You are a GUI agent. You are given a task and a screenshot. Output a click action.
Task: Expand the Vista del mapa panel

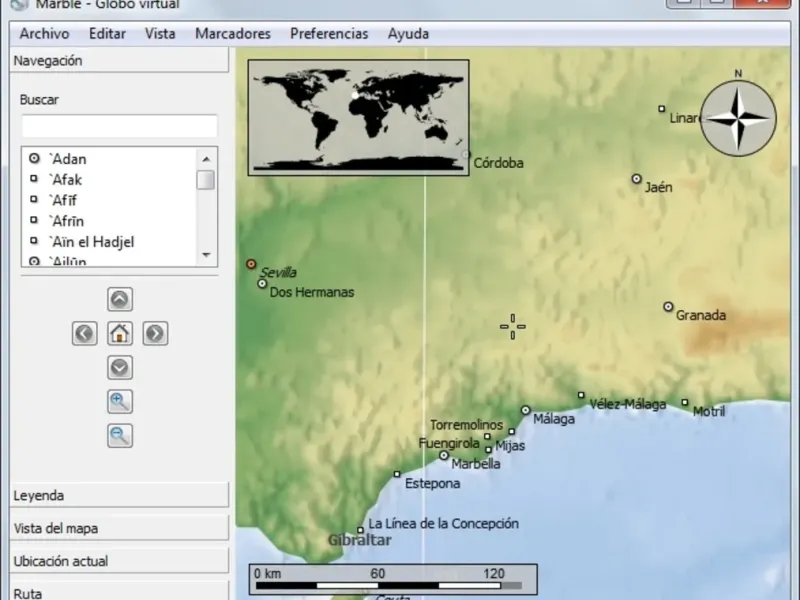click(x=119, y=528)
